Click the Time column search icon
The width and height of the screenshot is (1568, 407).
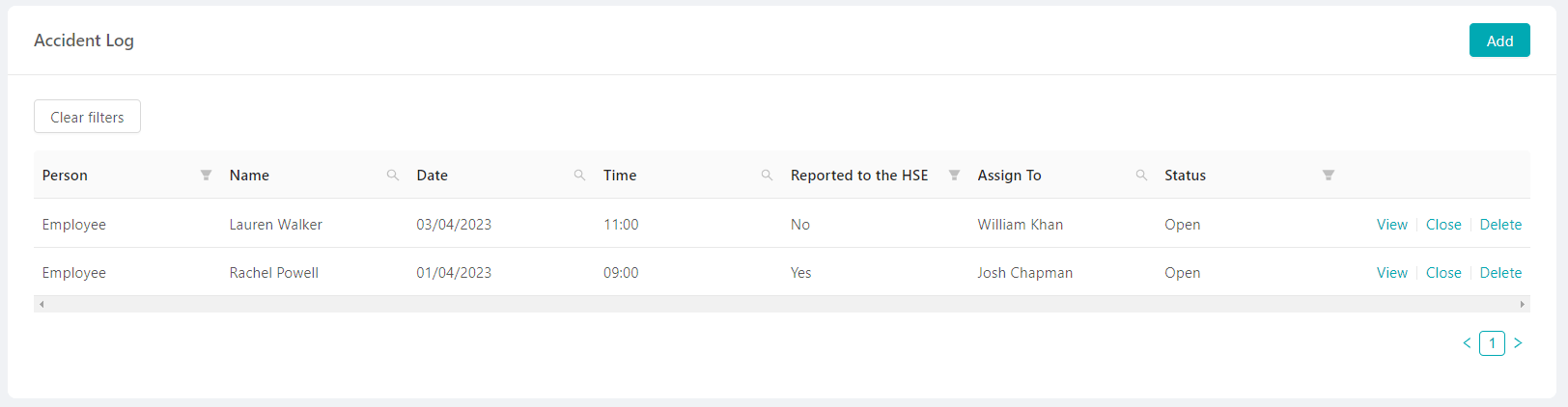tap(768, 176)
